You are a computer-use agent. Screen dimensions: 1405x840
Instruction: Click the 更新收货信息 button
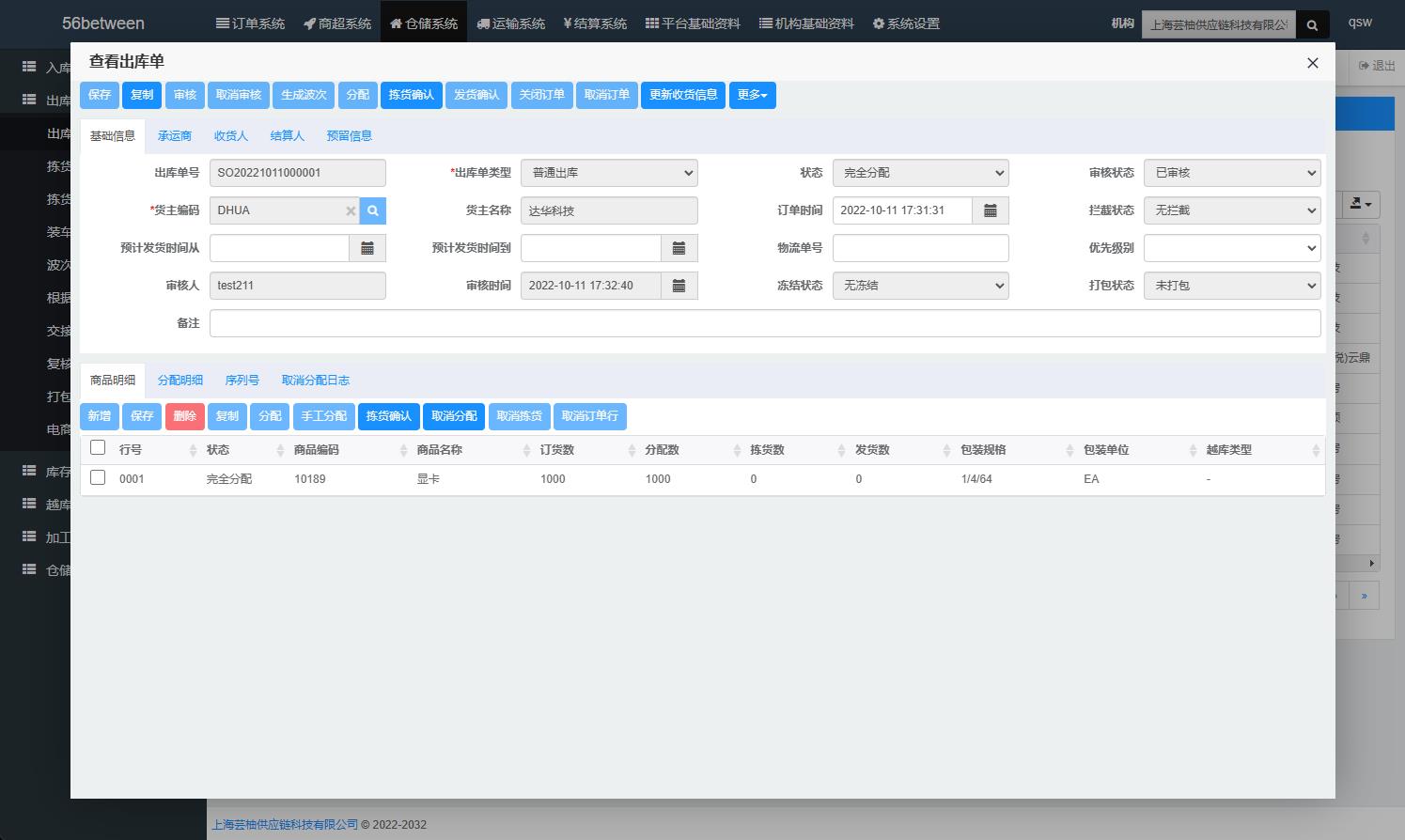point(683,95)
